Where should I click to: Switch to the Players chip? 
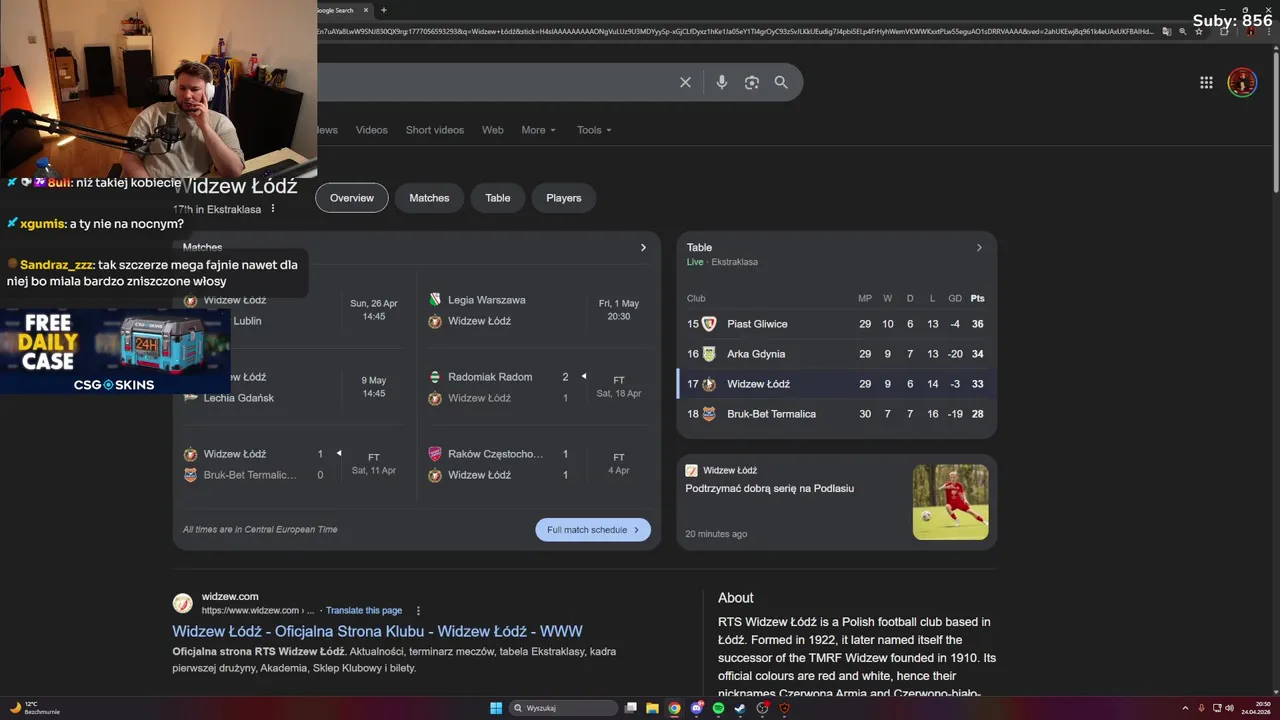coord(564,198)
